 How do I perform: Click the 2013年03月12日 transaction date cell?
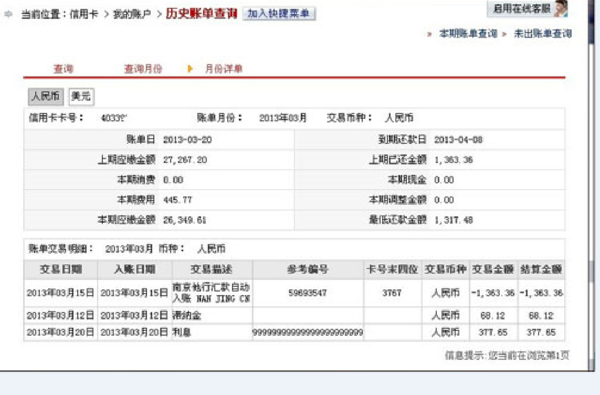click(x=60, y=315)
